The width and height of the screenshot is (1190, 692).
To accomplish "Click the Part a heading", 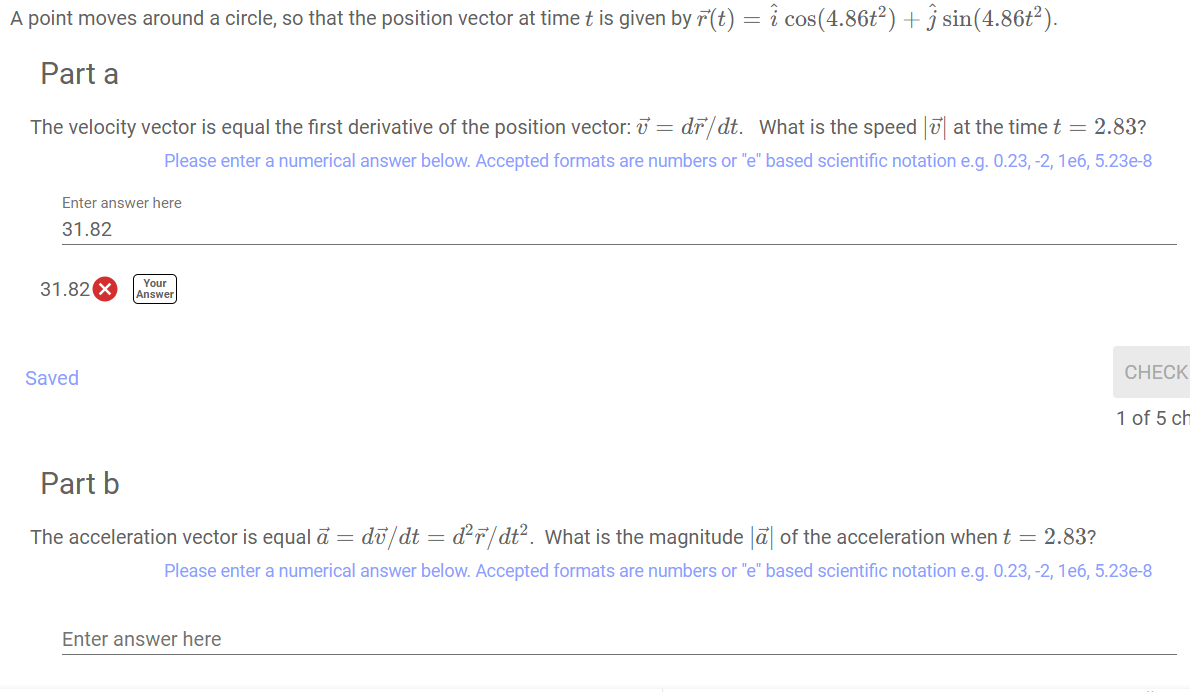I will 79,73.
